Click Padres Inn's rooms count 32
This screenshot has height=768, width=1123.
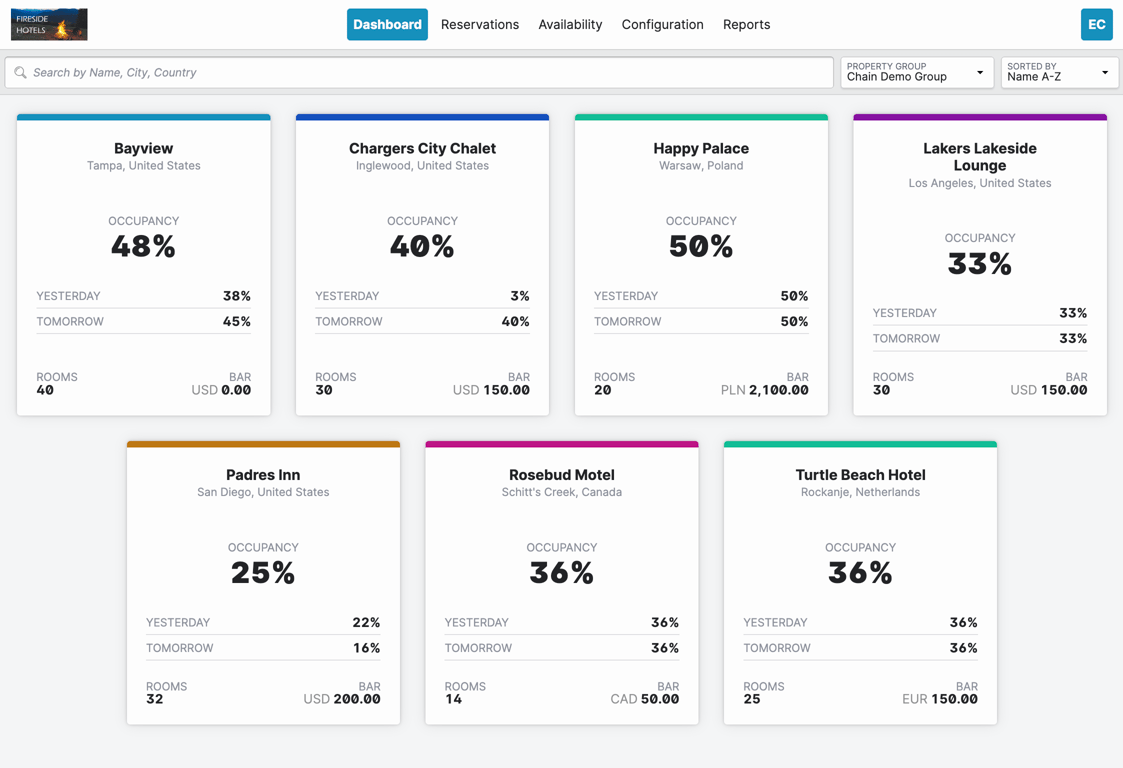click(x=155, y=699)
